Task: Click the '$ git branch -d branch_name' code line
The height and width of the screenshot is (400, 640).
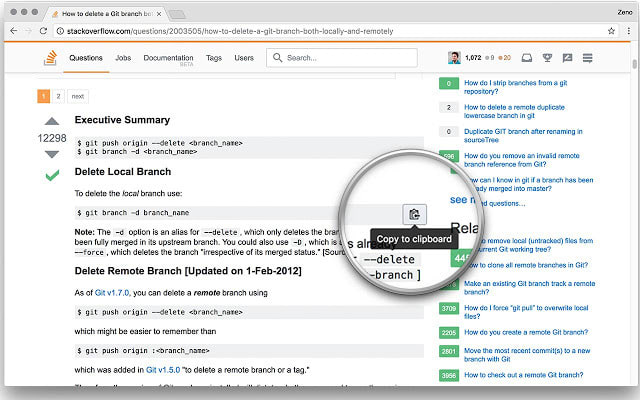Action: click(133, 213)
